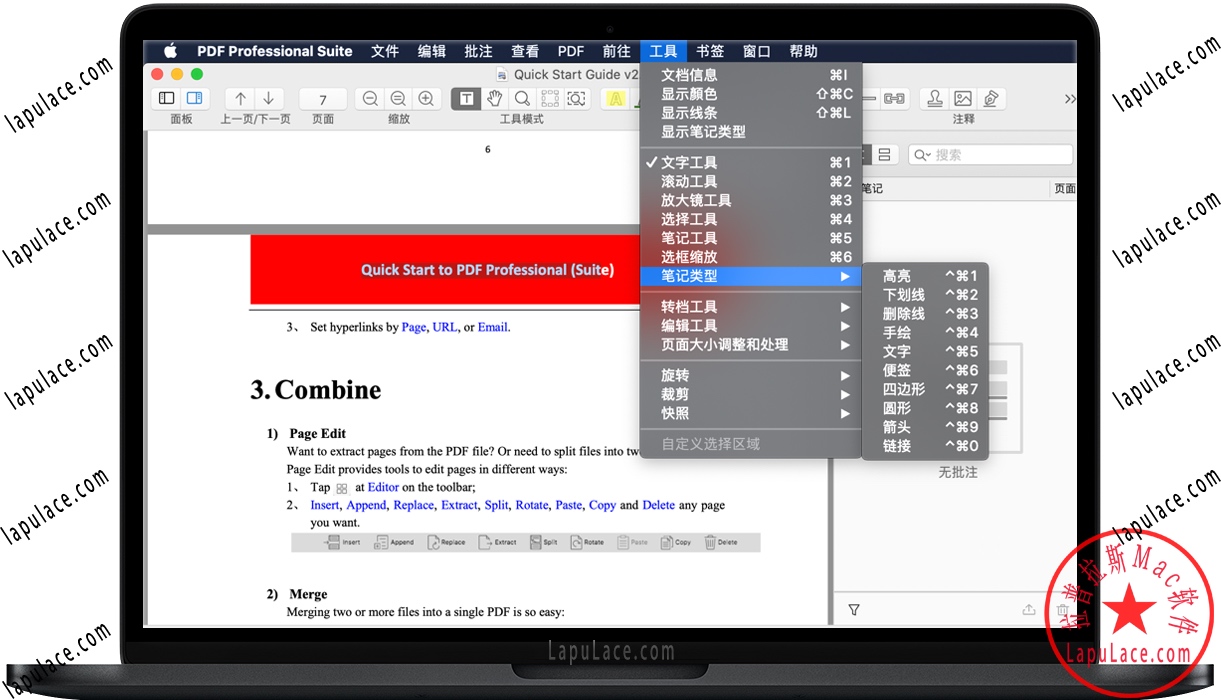Expand the 编辑工具 submenu

click(751, 326)
